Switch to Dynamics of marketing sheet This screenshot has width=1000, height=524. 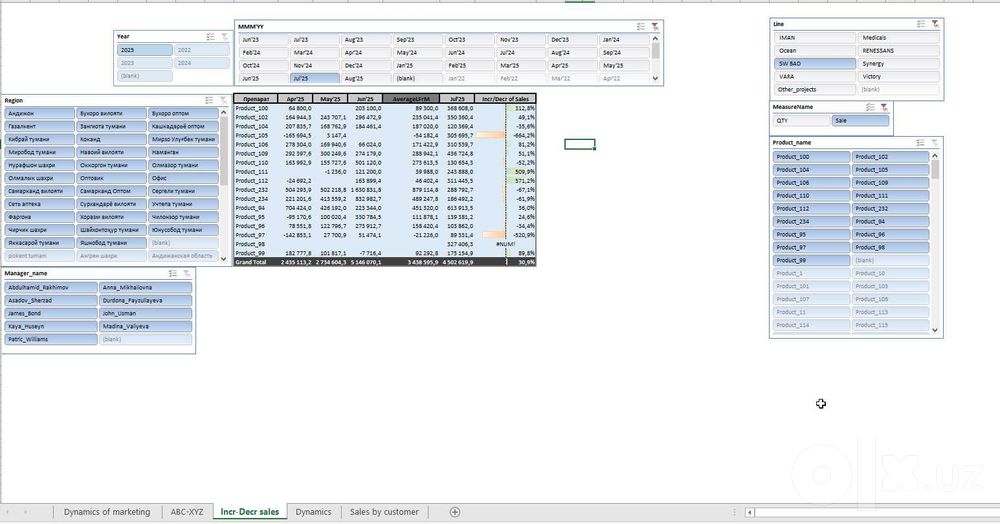coord(107,512)
